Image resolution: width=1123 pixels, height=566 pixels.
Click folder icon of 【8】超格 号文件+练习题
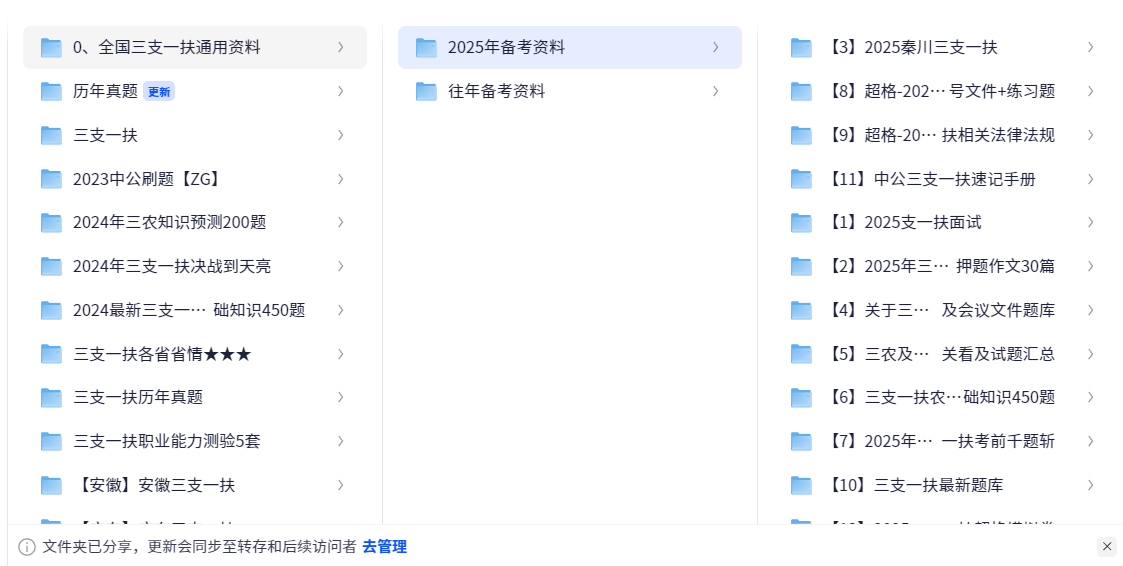(x=801, y=91)
